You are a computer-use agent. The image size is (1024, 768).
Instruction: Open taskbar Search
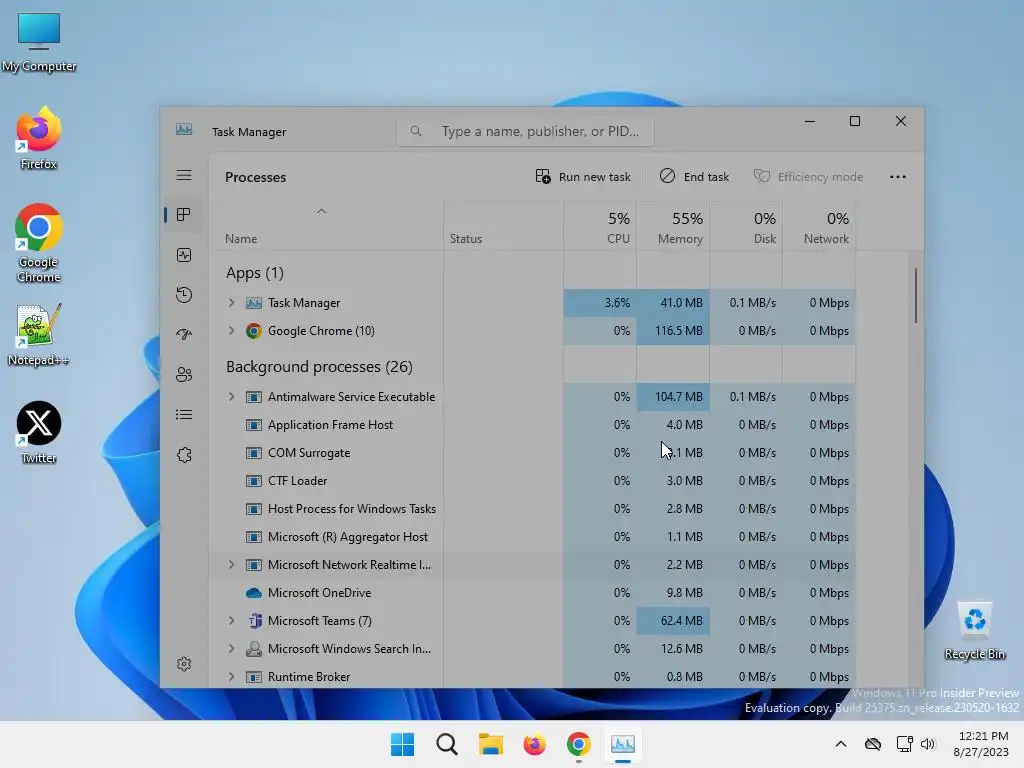(447, 744)
